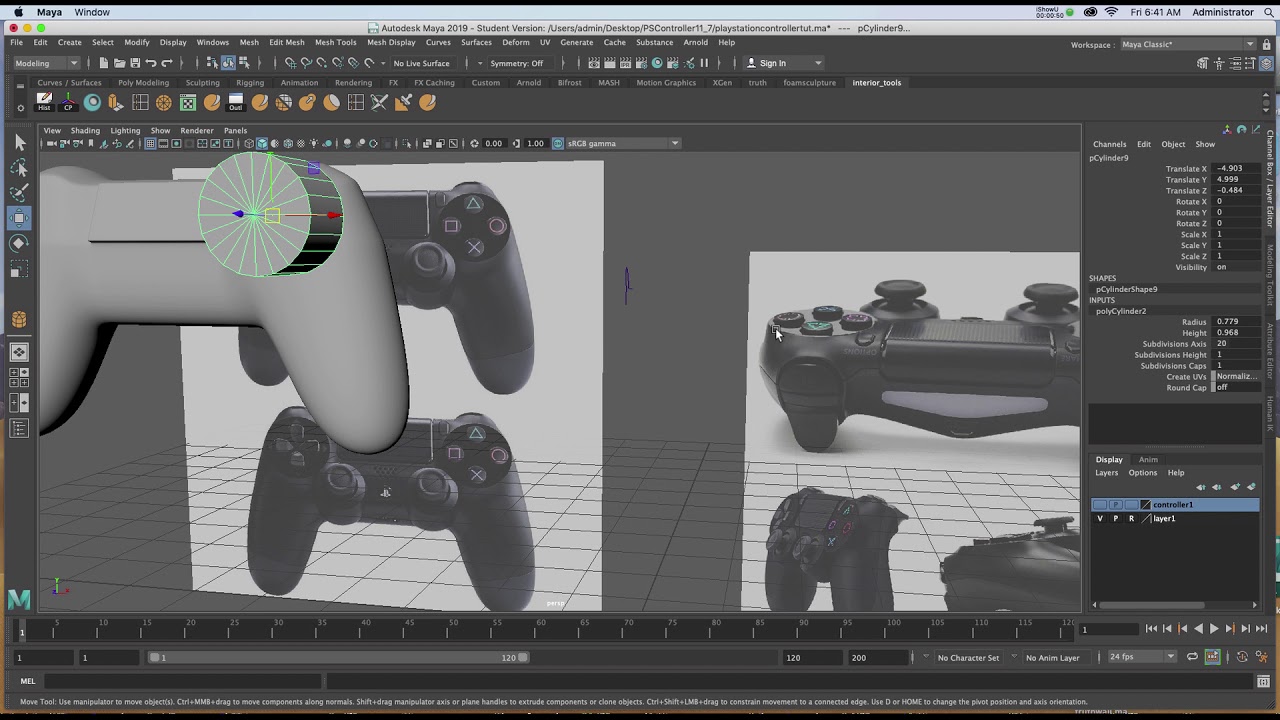Click the CP center pivot shelf icon
Screen dimensions: 1280x720
click(68, 102)
